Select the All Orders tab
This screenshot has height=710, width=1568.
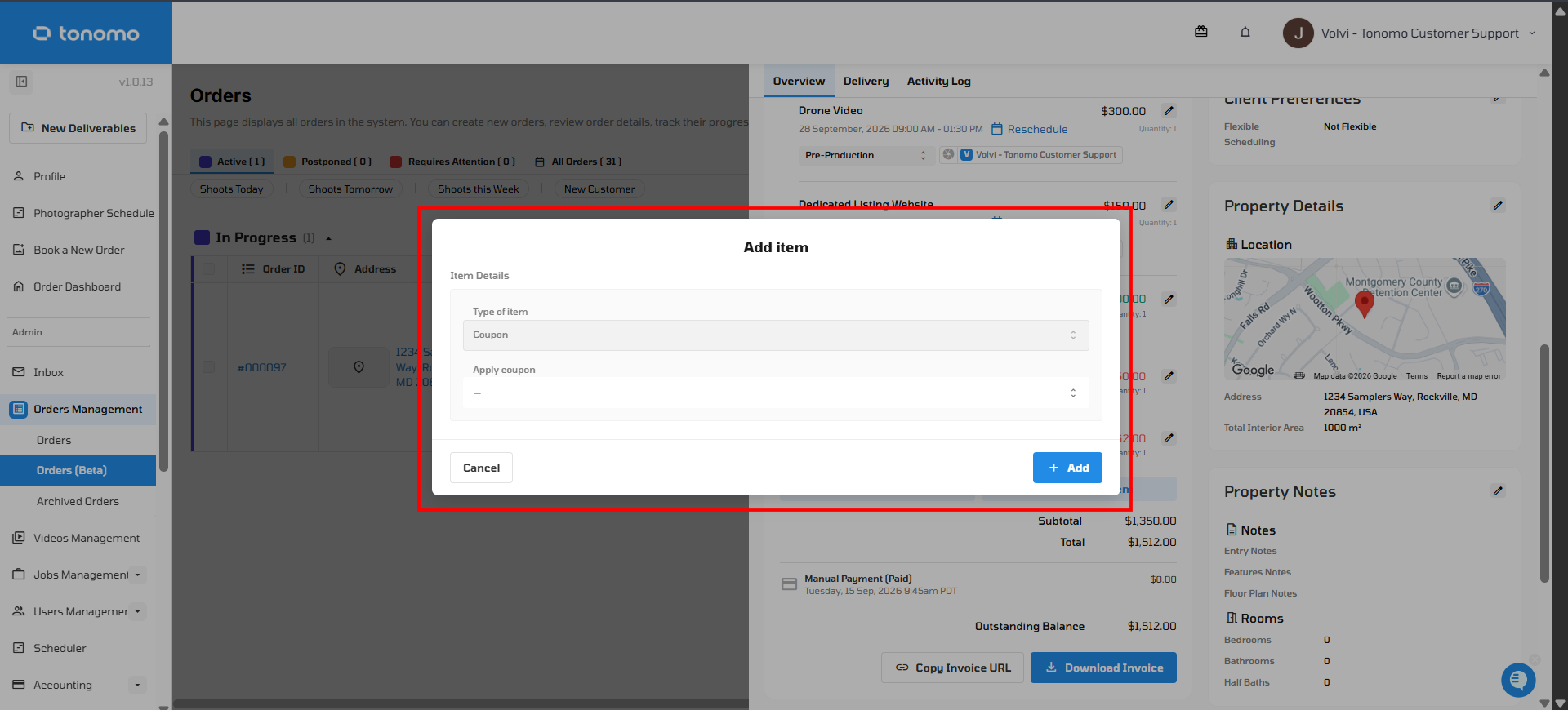[578, 162]
